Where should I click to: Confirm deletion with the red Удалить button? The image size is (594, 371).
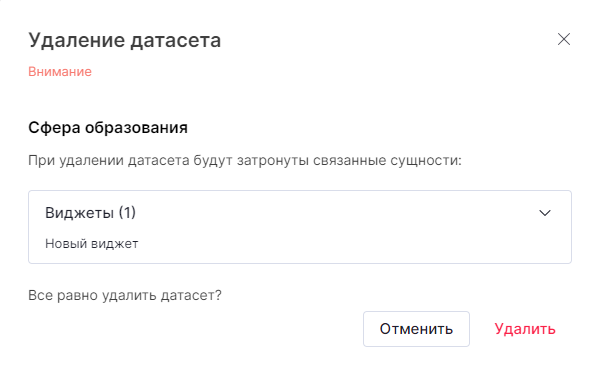tap(525, 329)
